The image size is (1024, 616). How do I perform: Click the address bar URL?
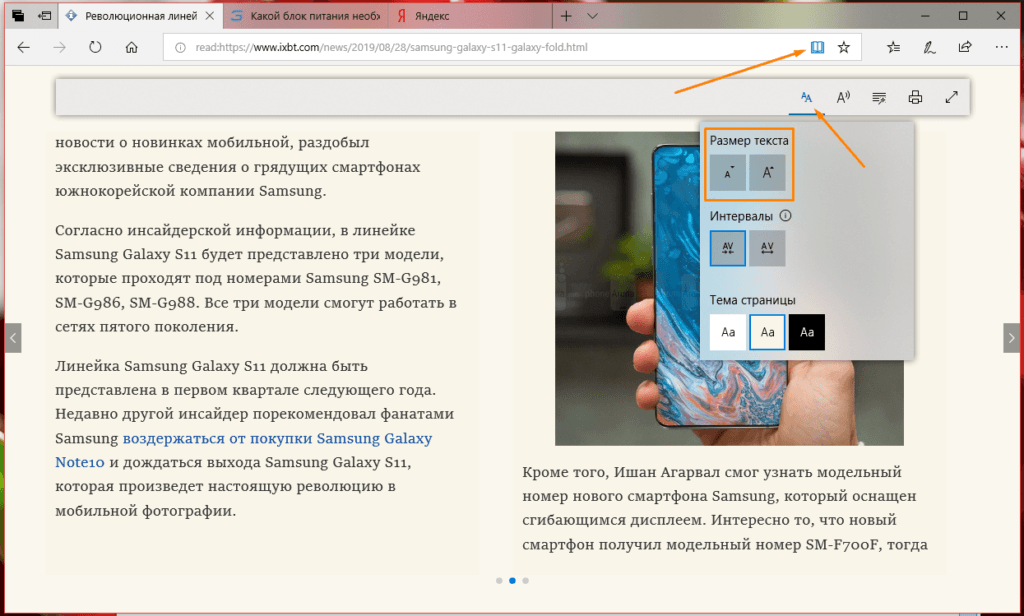[x=391, y=47]
